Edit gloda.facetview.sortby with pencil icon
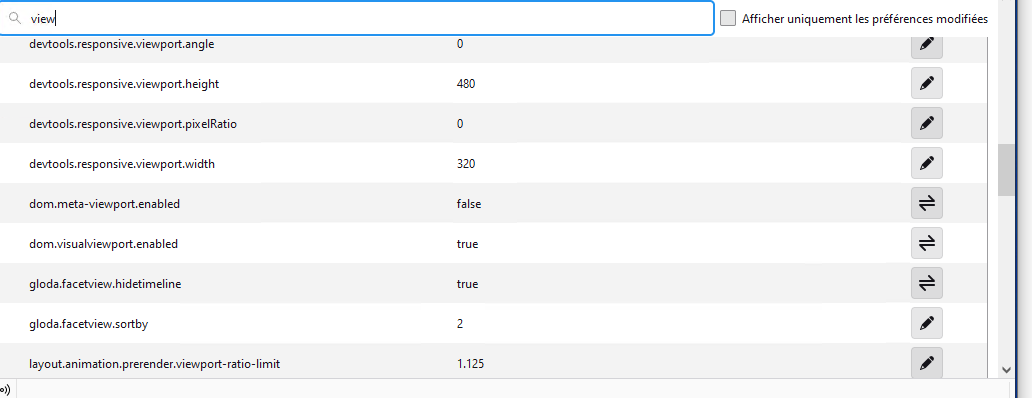Screen dimensions: 1032x398 click(x=927, y=324)
